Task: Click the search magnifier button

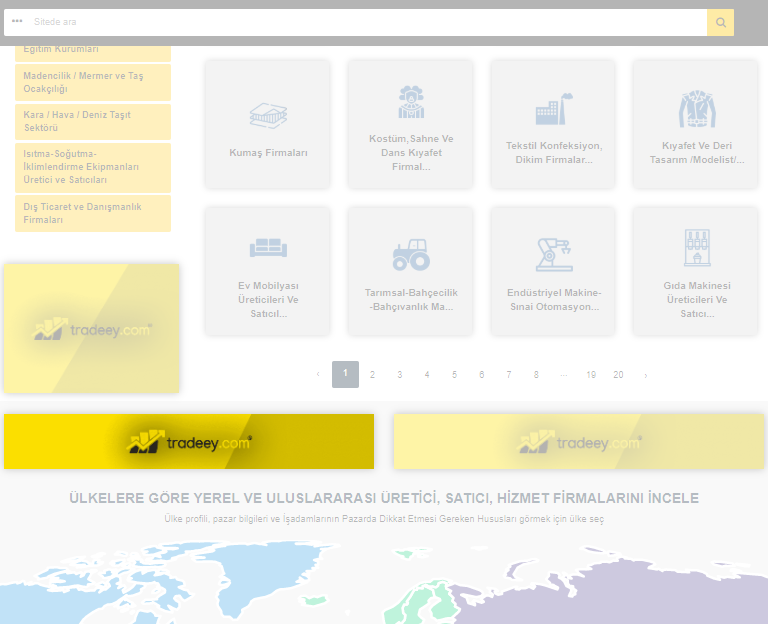Action: [x=720, y=22]
